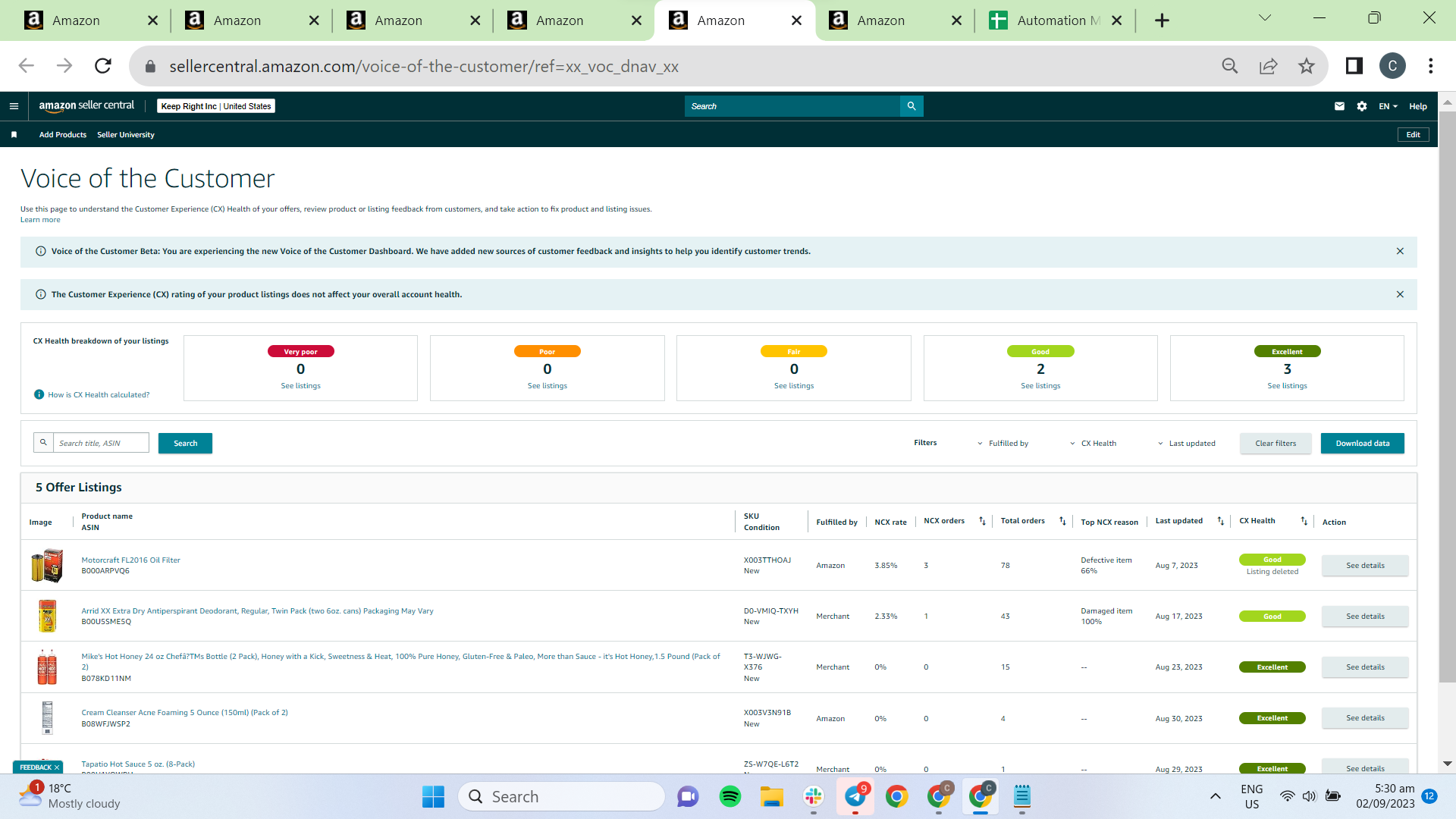Open Telegram from the taskbar
The image size is (1456, 819).
coord(855,796)
